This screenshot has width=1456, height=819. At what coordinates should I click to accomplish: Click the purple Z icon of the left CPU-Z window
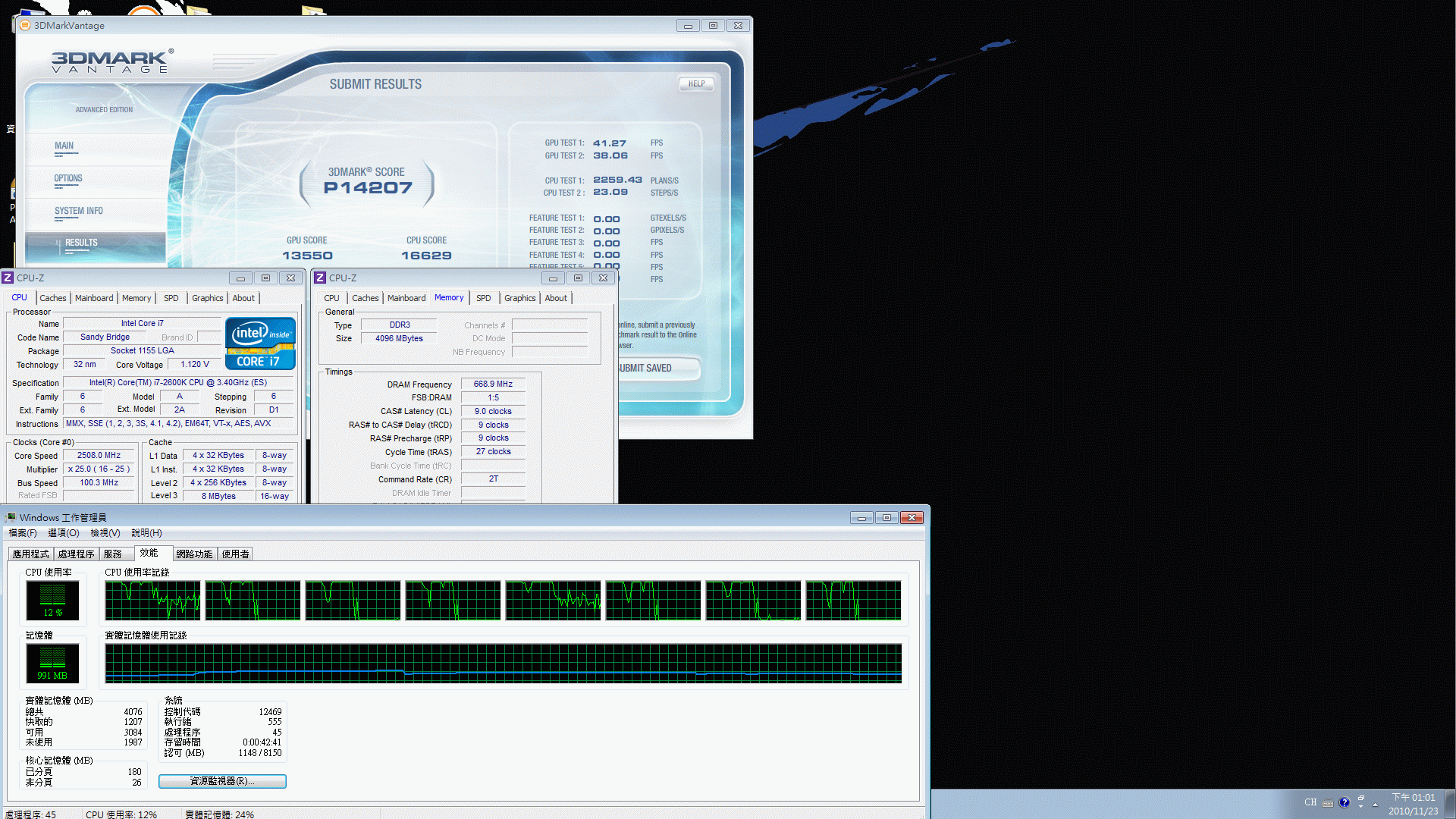(x=8, y=278)
